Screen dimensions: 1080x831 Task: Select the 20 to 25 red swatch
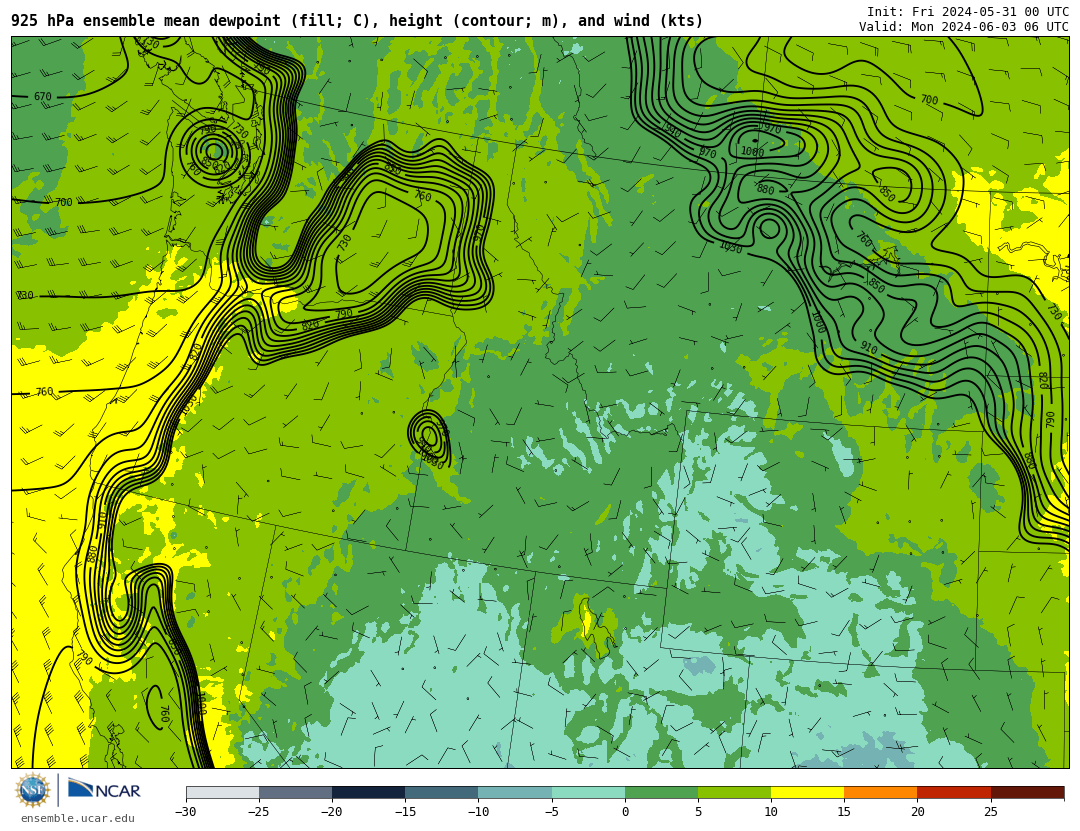click(x=954, y=792)
